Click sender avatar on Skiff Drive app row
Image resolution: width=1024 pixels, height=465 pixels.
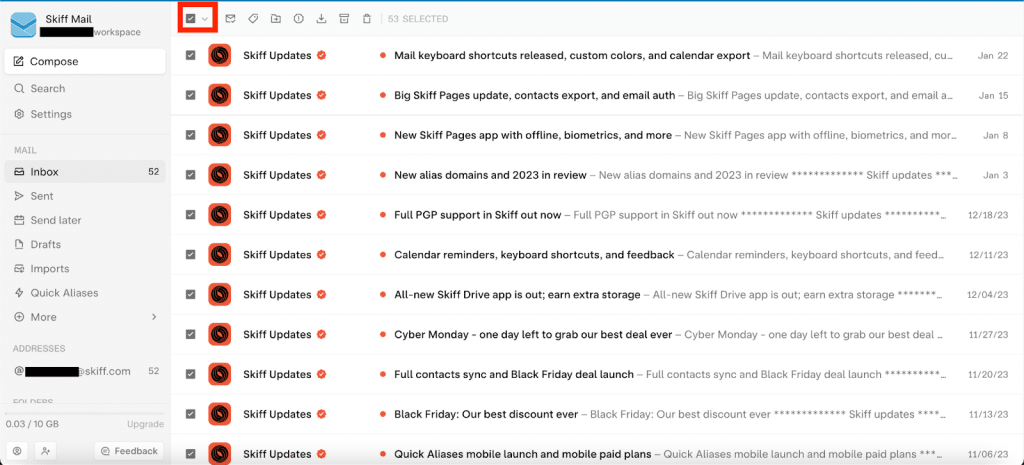click(x=219, y=295)
